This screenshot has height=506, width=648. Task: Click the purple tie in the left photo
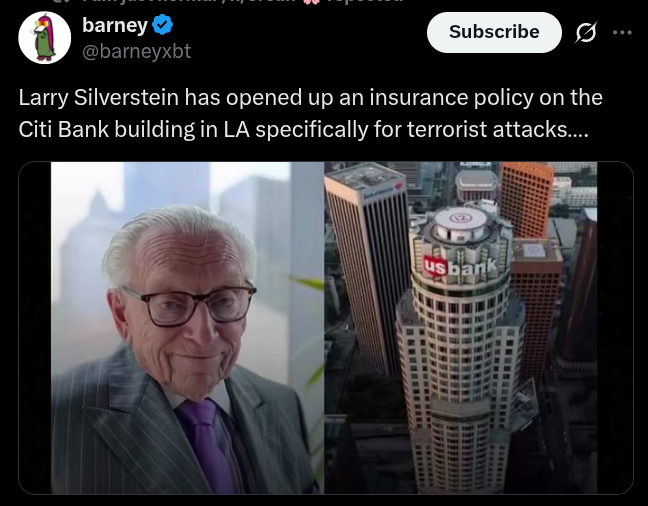pyautogui.click(x=207, y=446)
